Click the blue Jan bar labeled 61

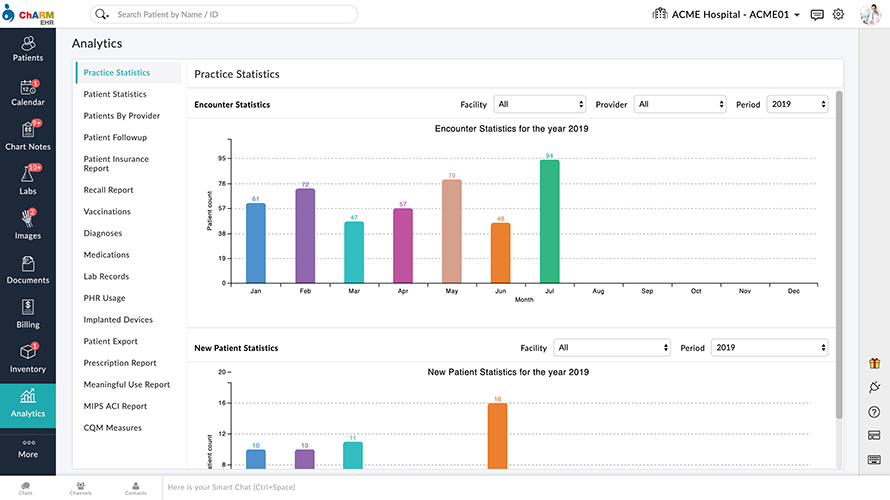tap(256, 243)
